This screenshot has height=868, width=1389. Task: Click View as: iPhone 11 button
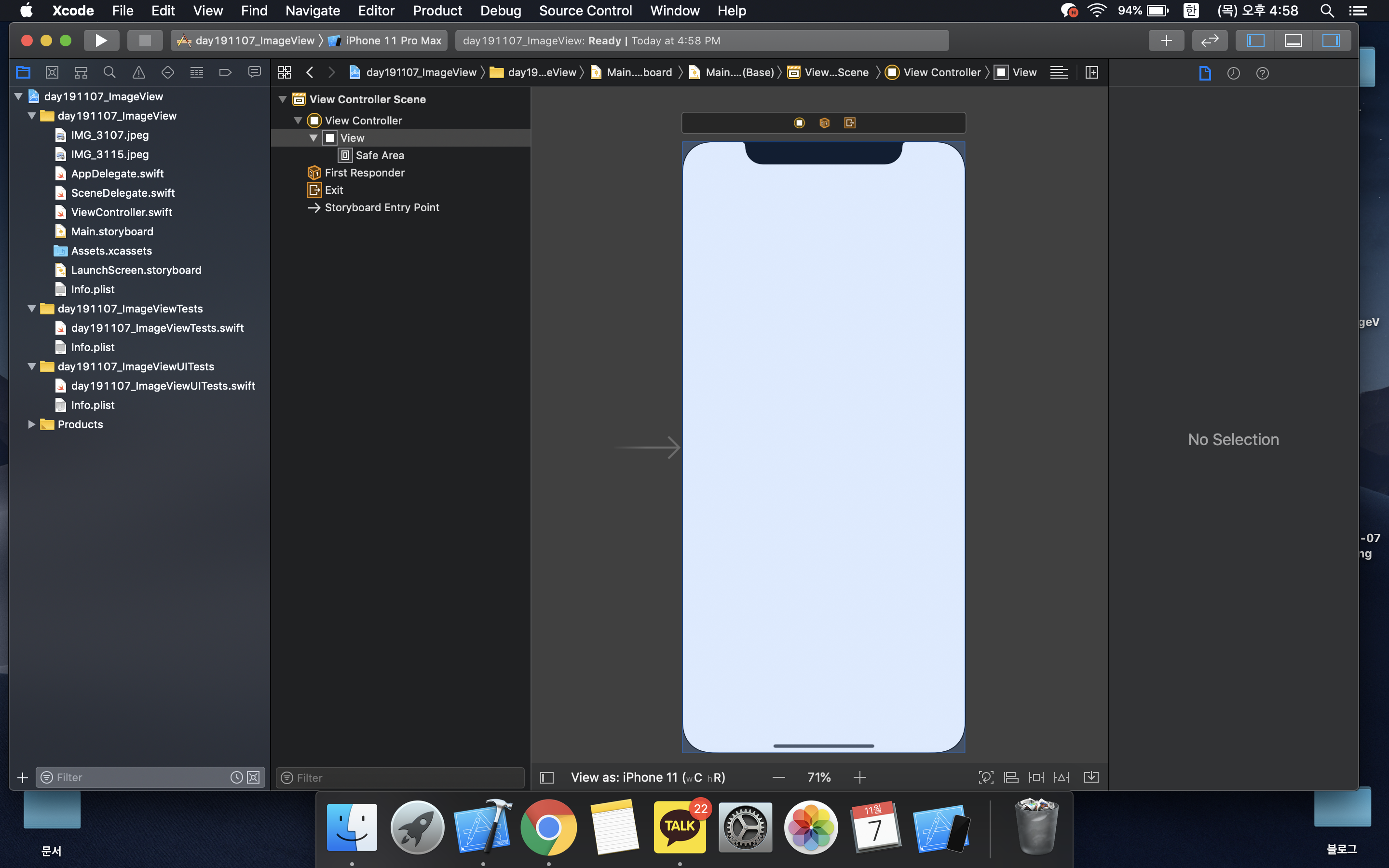647,777
